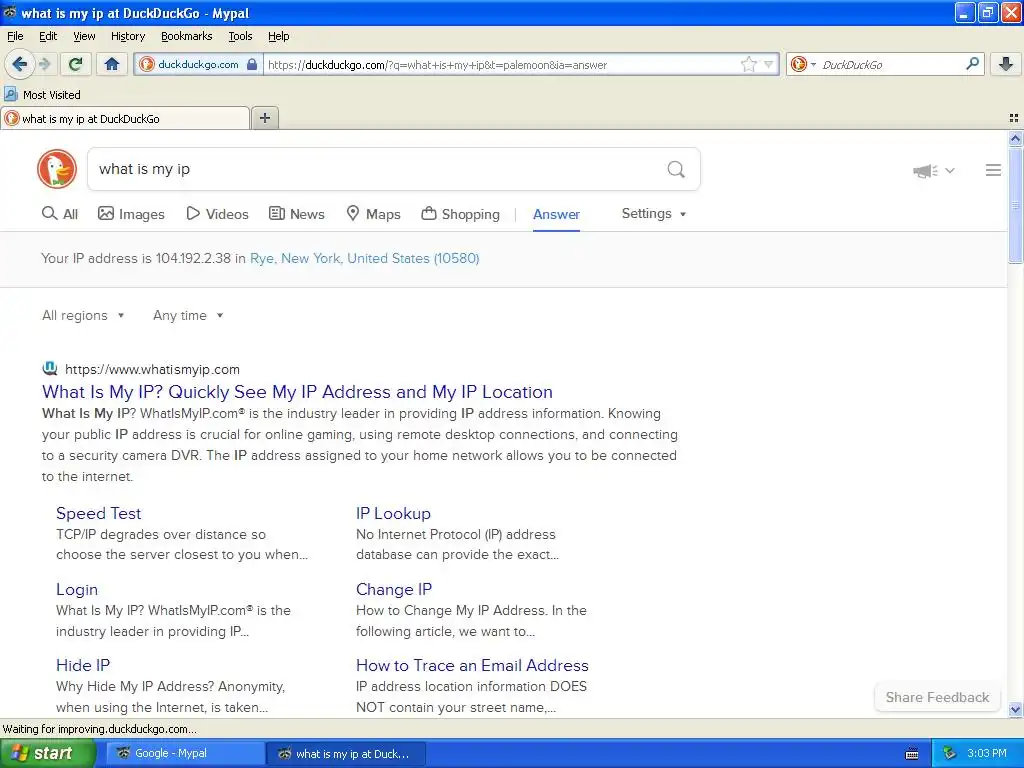Open a new tab with the plus button
1024x768 pixels.
pos(264,118)
